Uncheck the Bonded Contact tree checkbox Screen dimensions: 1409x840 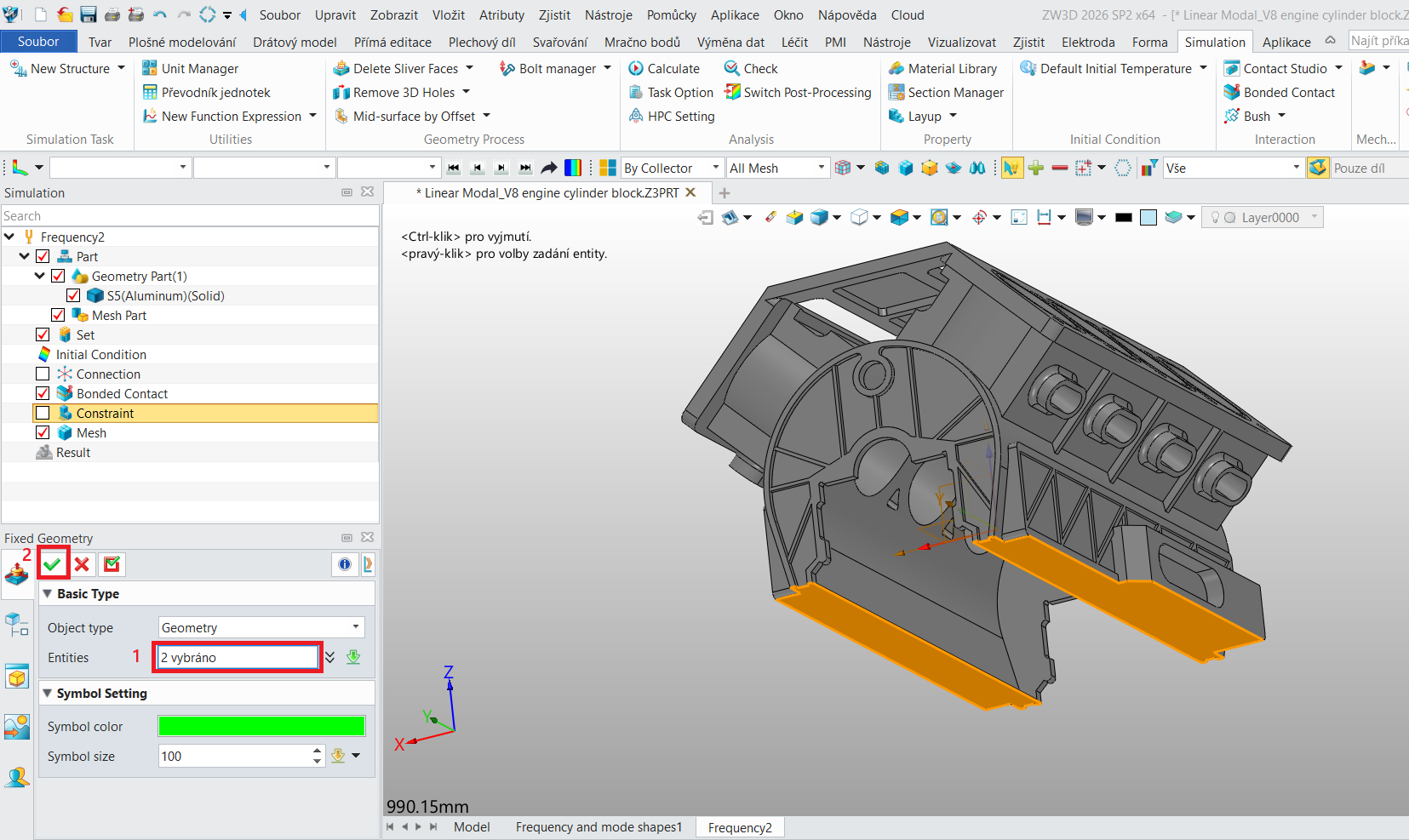[x=43, y=393]
